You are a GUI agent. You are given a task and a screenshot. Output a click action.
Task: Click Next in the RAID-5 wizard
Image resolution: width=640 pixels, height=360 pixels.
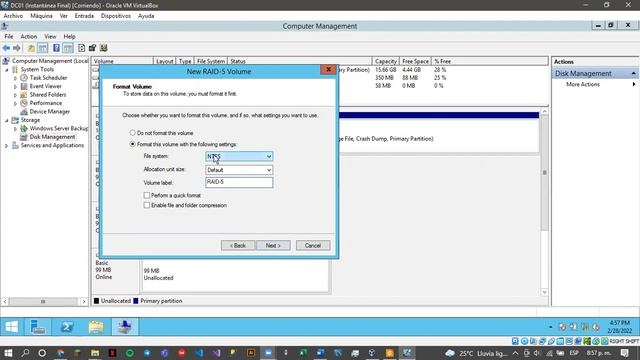(273, 245)
